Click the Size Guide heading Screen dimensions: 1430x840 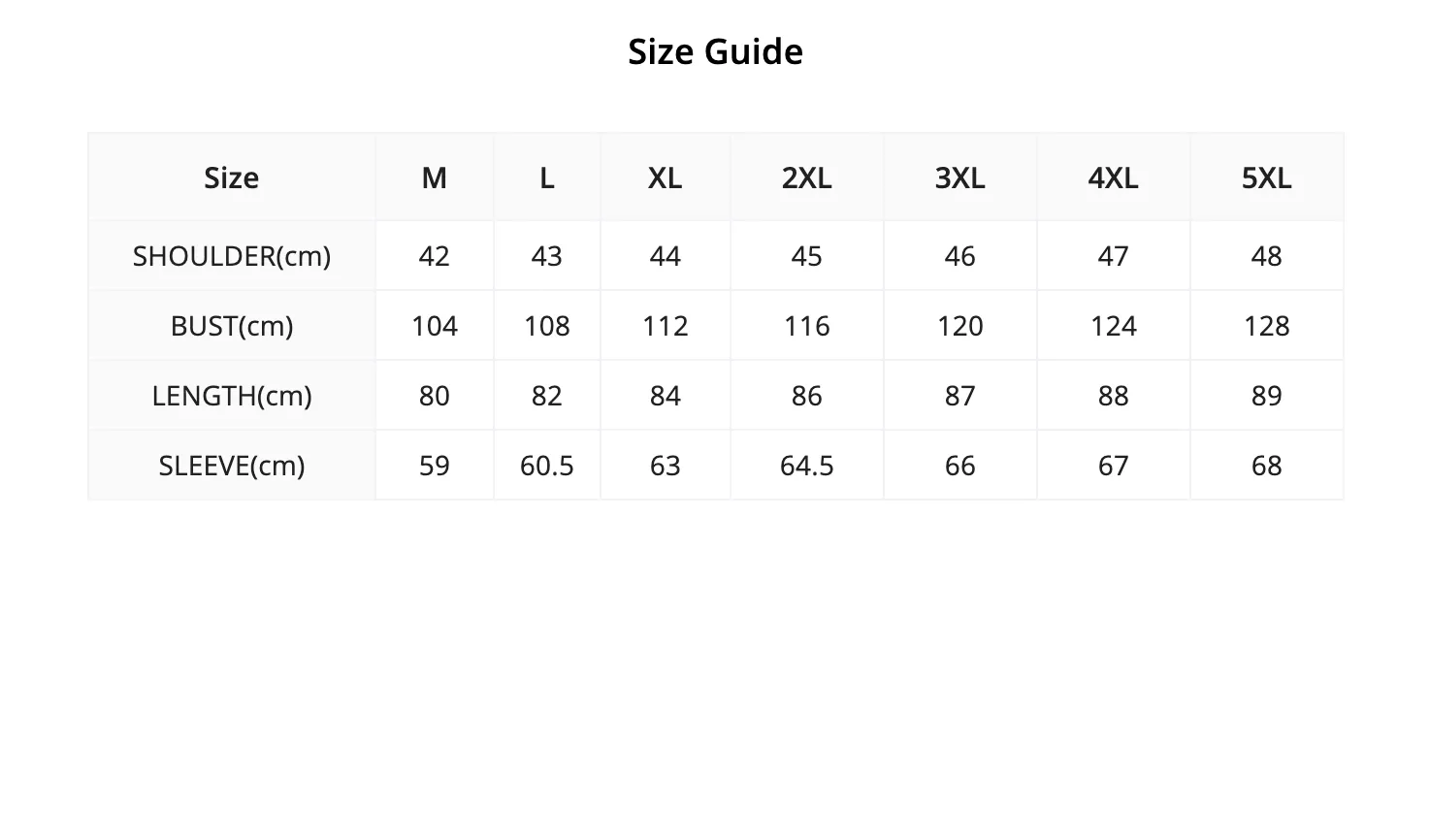coord(715,51)
